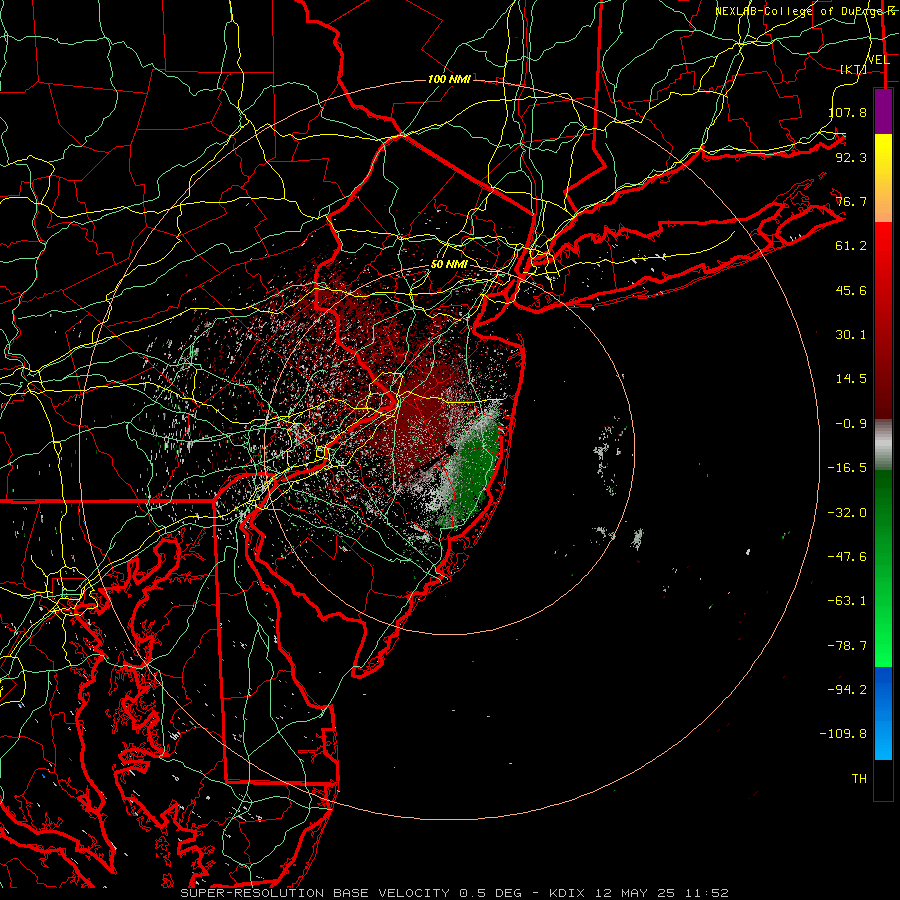Click the -63.1 velocity scale value

pos(847,601)
